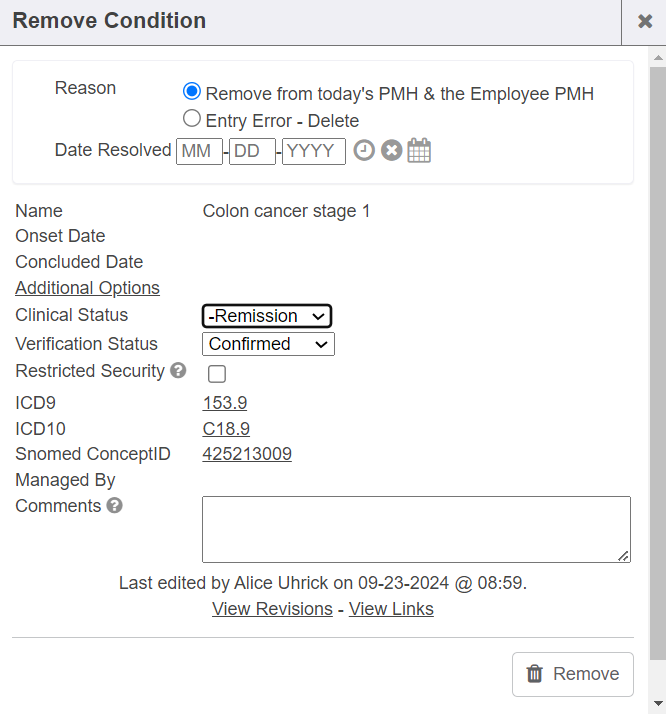Click the month MM date field

(x=199, y=151)
